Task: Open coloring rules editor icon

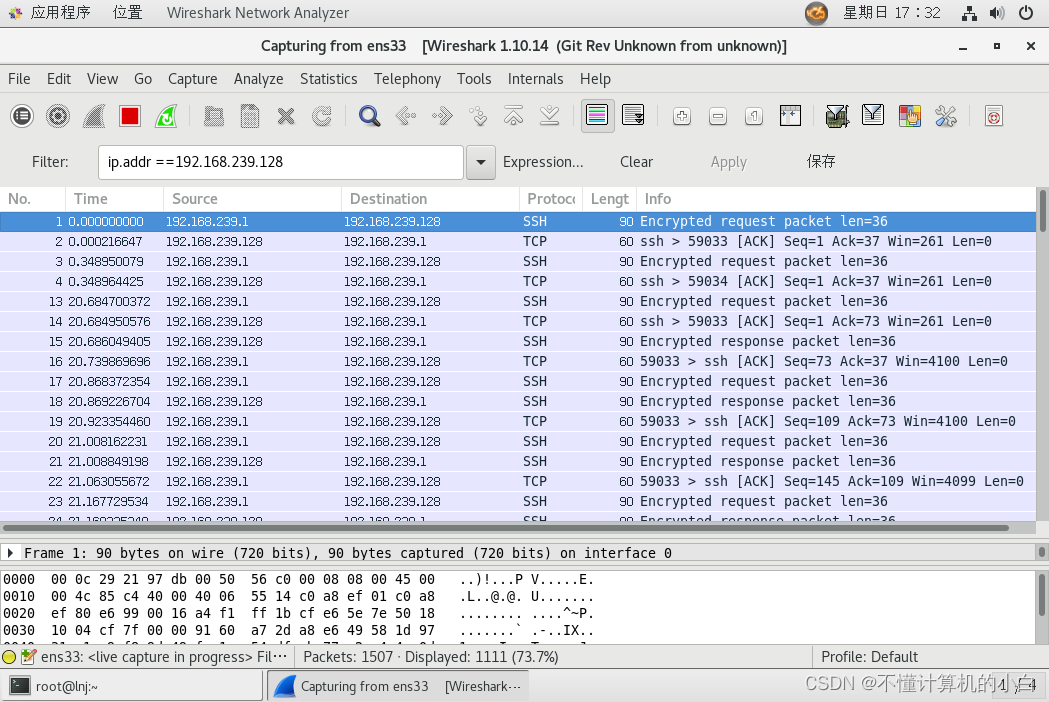Action: coord(909,116)
